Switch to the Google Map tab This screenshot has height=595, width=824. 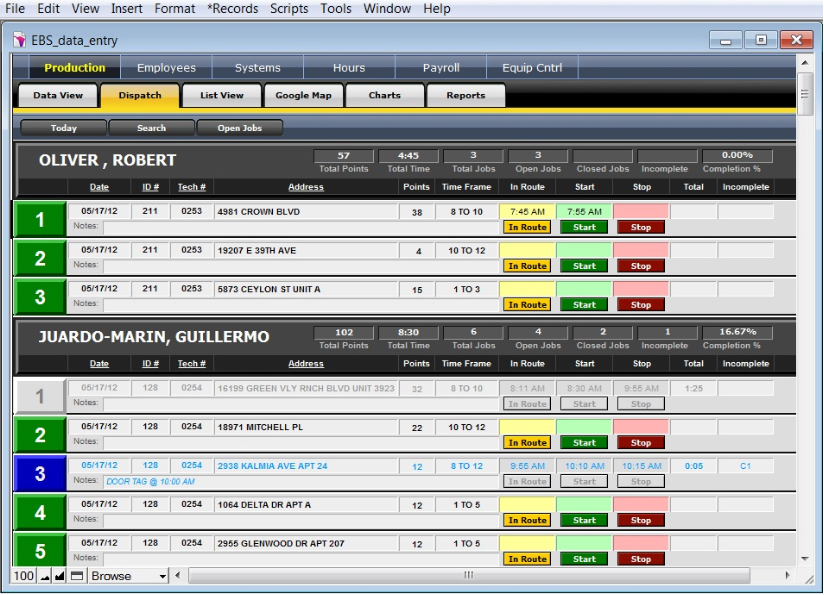point(303,96)
